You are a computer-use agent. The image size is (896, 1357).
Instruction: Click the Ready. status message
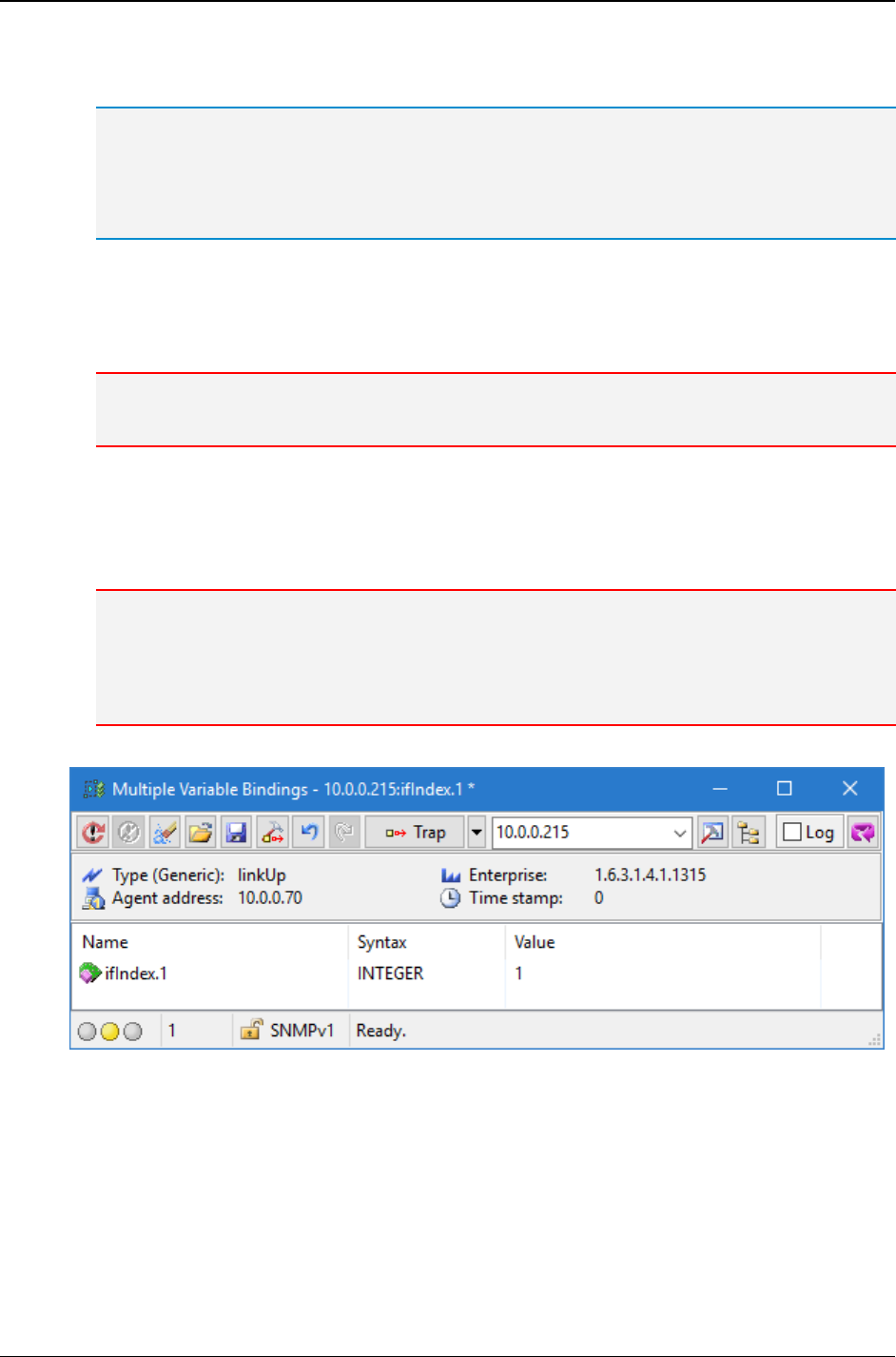click(381, 1031)
